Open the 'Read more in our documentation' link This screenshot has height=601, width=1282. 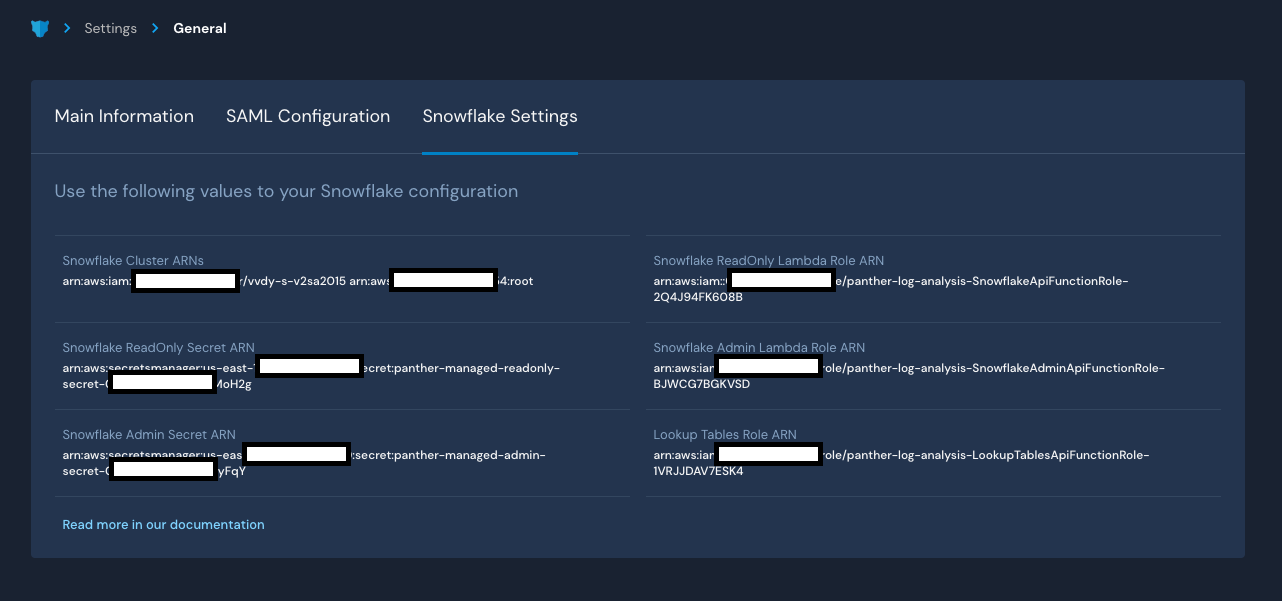(163, 524)
